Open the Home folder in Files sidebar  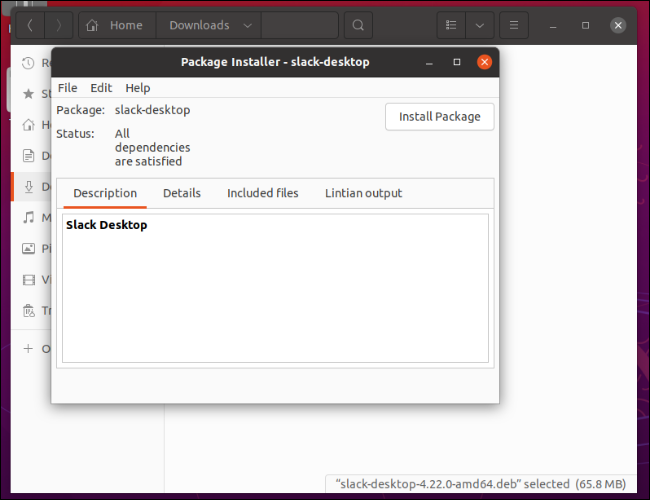32,125
